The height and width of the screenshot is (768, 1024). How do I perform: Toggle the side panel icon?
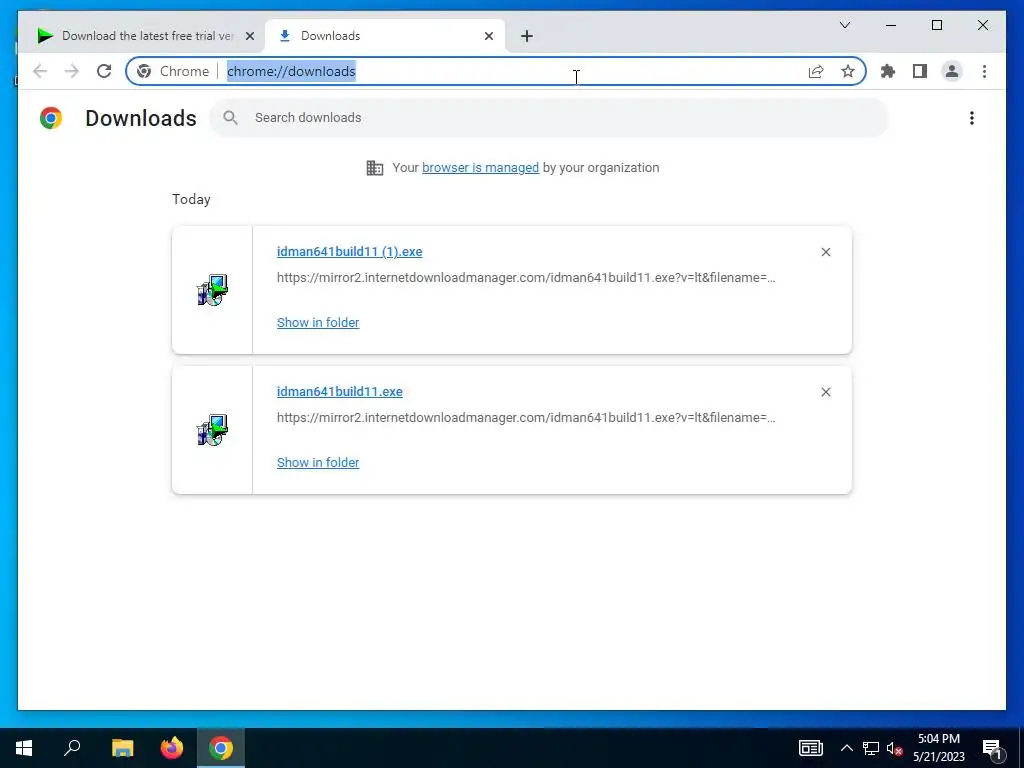[920, 71]
